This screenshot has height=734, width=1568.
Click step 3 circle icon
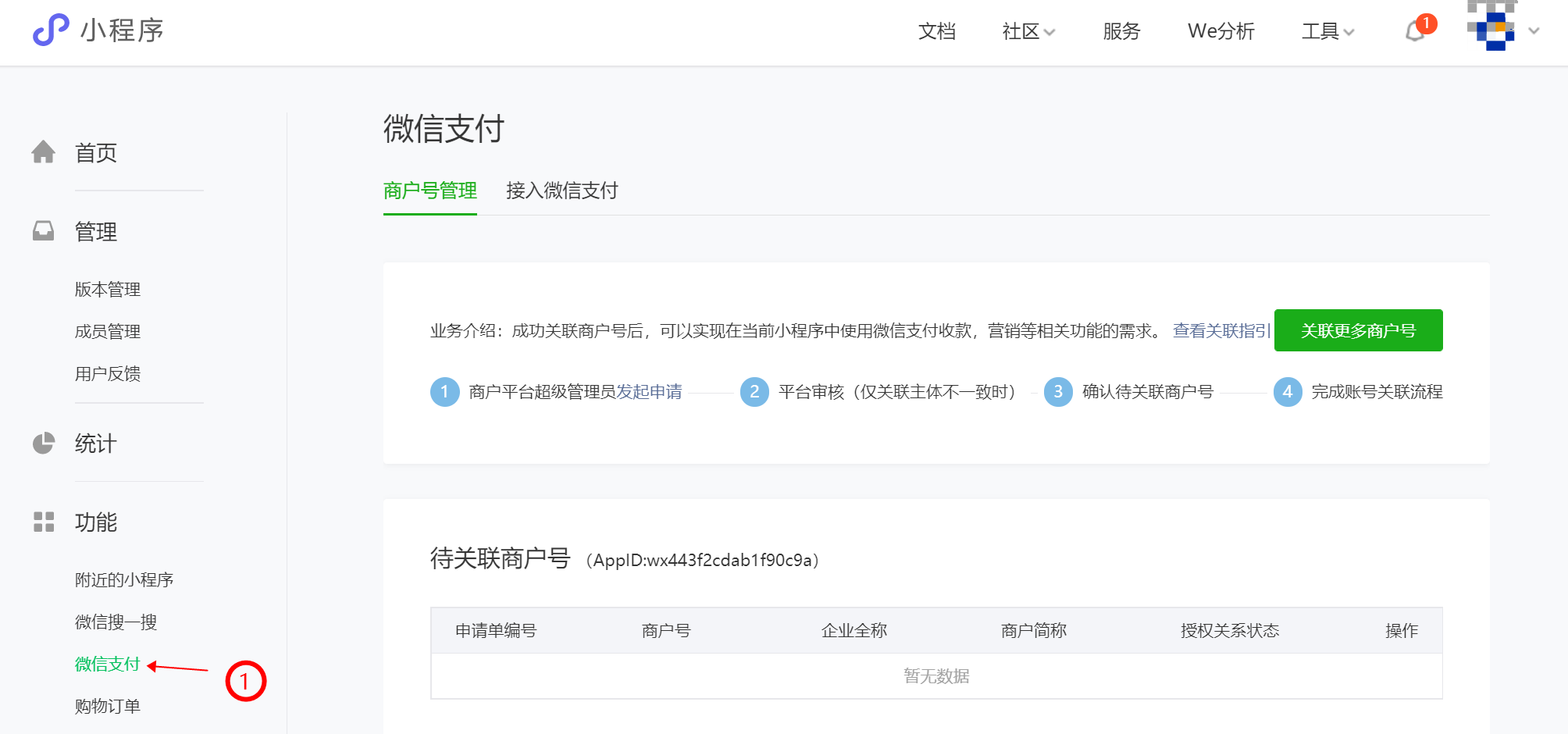pyautogui.click(x=1058, y=391)
